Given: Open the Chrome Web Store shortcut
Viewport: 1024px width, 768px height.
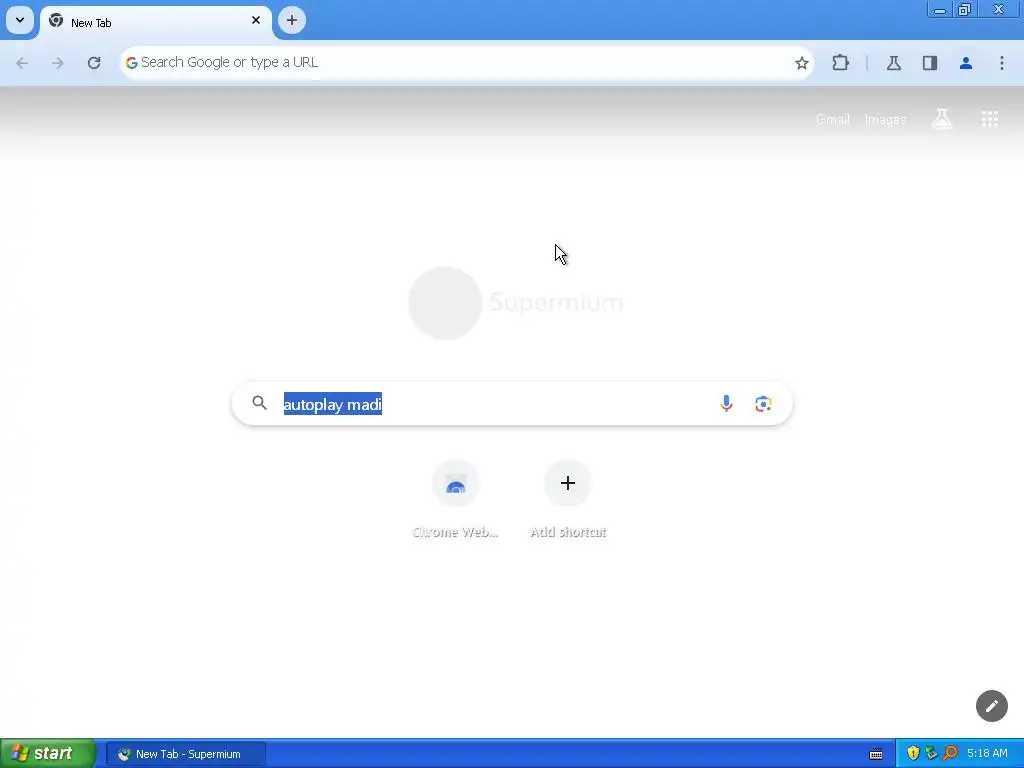Looking at the screenshot, I should pyautogui.click(x=455, y=500).
